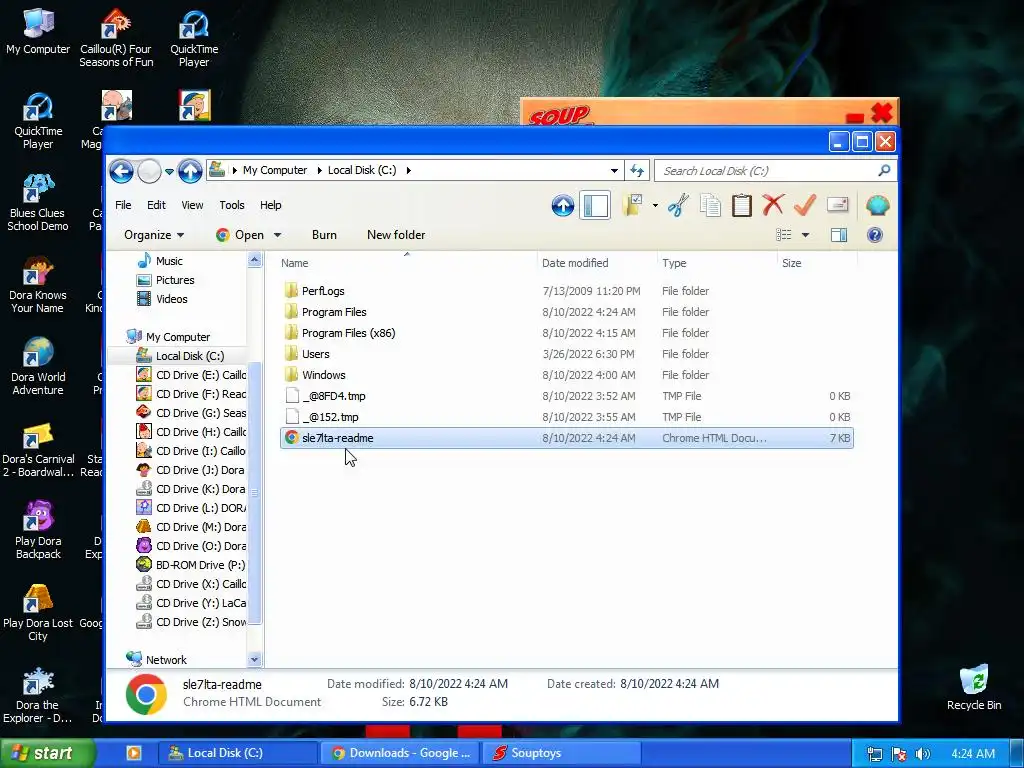Open the recent pages dropdown beside the Forward button
The height and width of the screenshot is (768, 1024).
169,172
